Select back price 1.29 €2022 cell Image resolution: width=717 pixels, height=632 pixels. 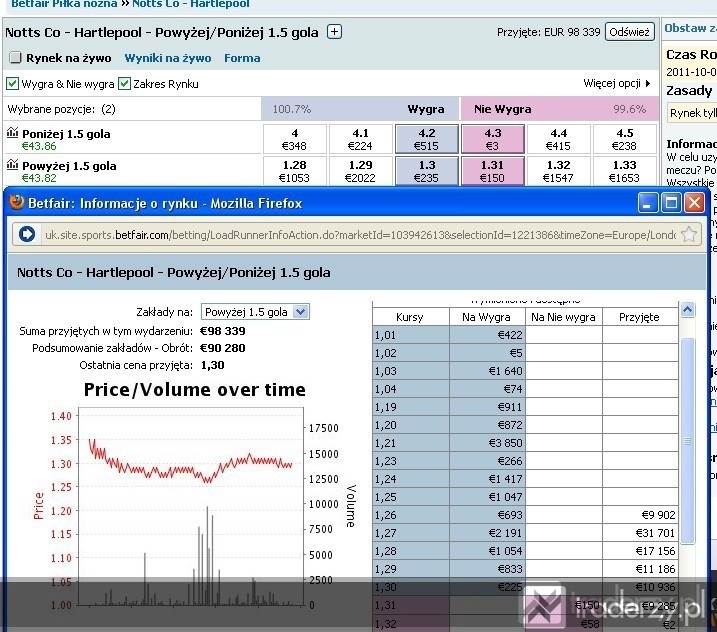click(x=360, y=171)
